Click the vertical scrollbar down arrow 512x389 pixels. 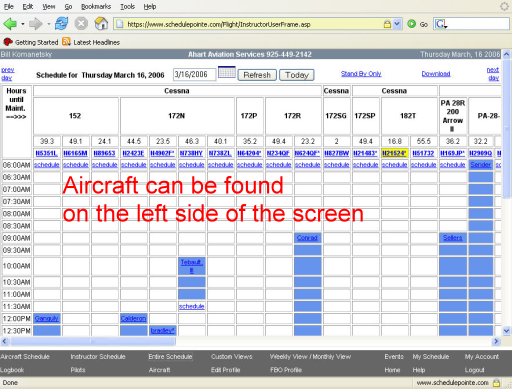pyautogui.click(x=506, y=331)
